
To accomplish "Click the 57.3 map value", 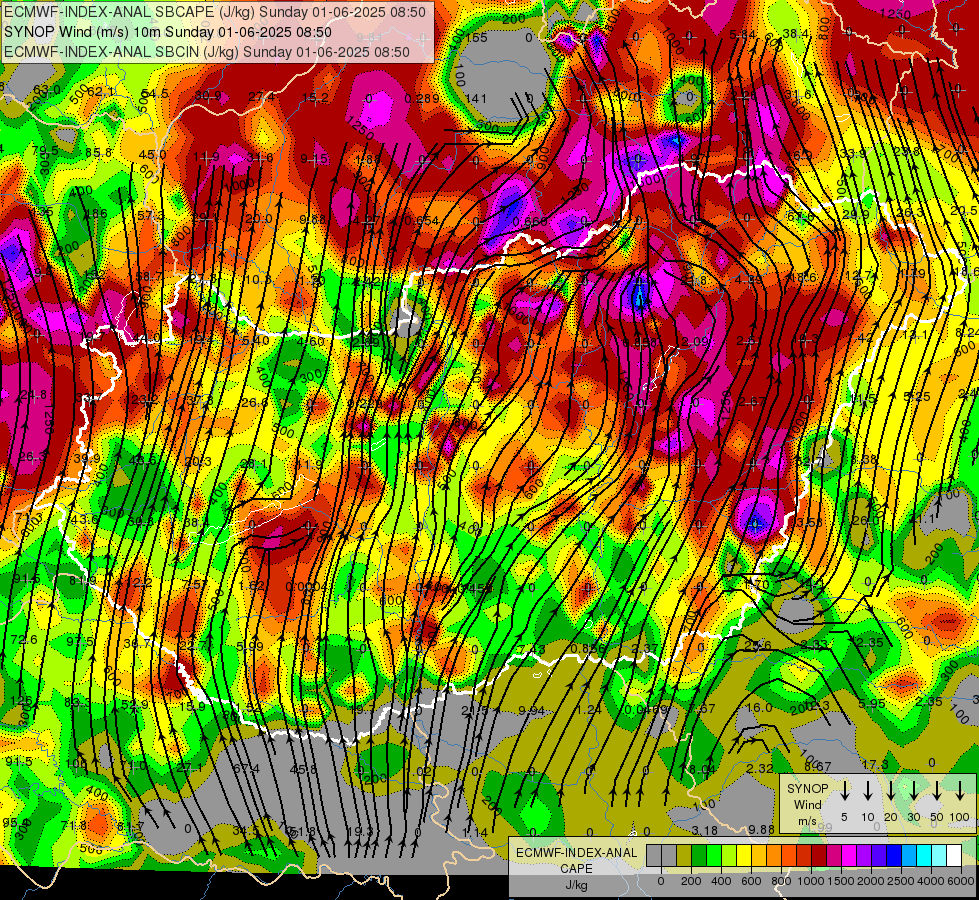I will tap(150, 215).
